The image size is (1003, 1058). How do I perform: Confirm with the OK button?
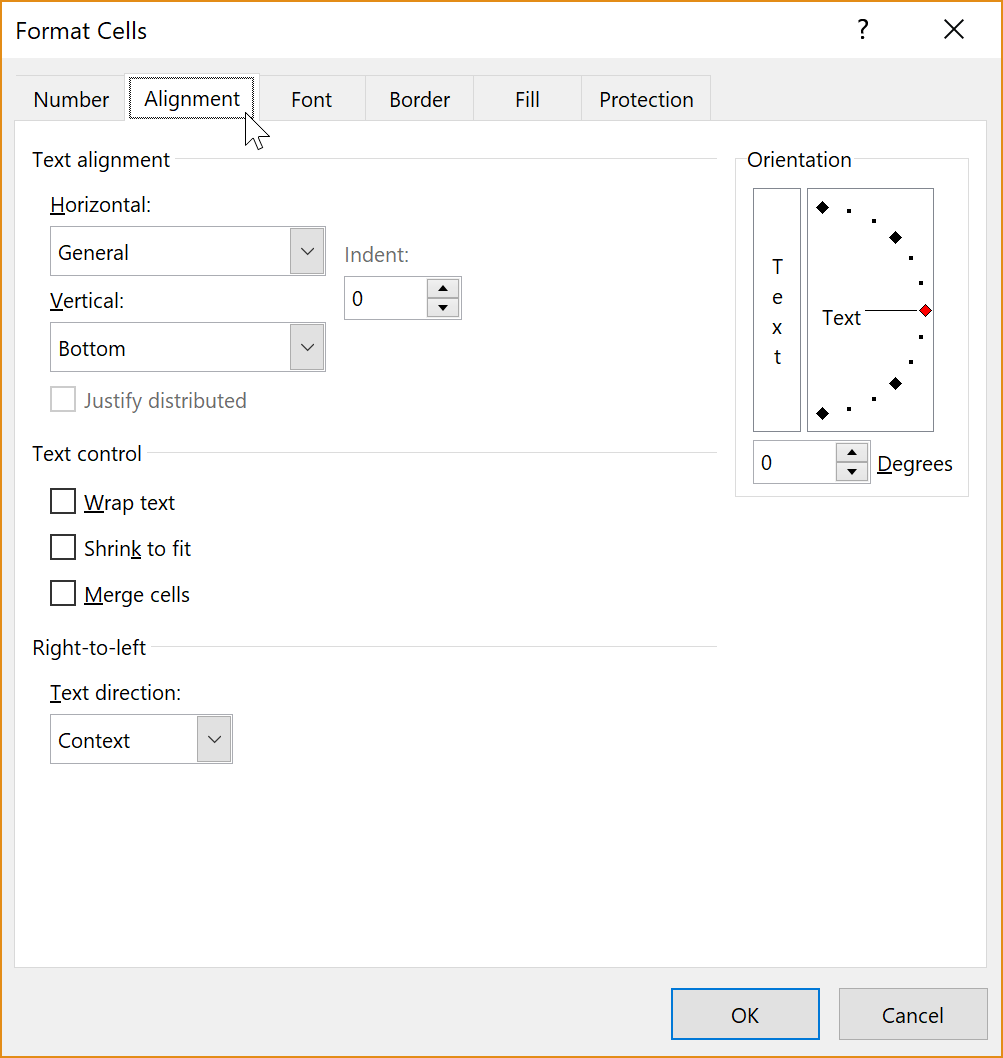(x=745, y=1014)
